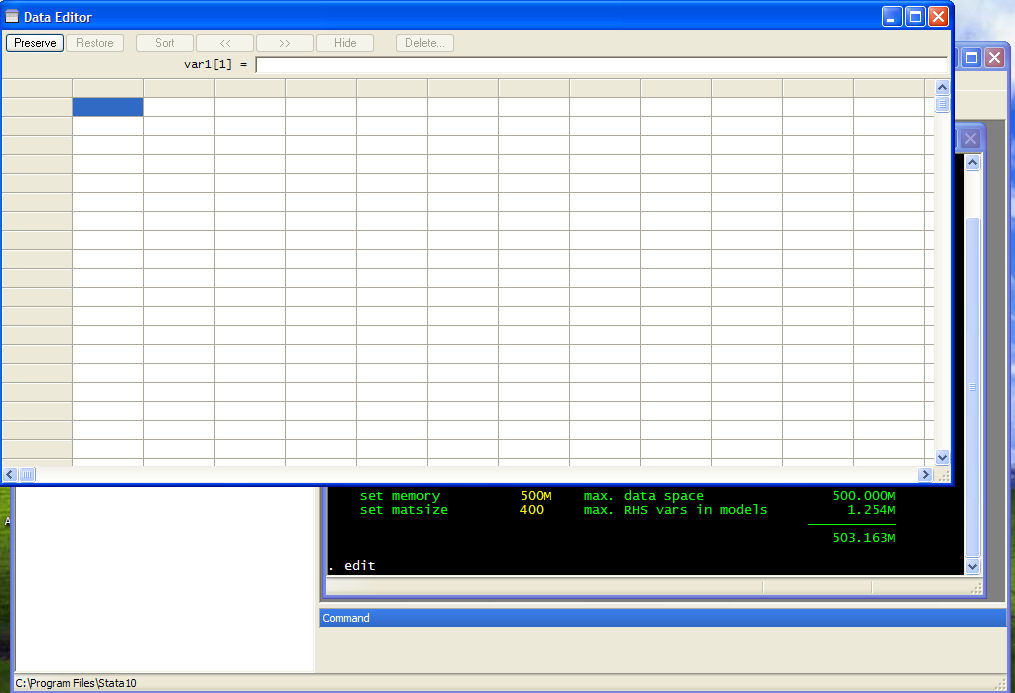Click inside the Command input area
1015x693 pixels.
[x=660, y=648]
